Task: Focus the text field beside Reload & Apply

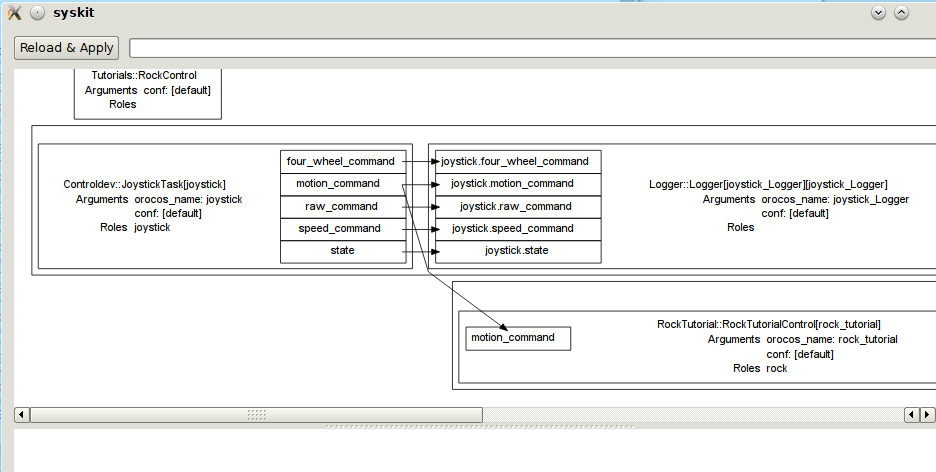Action: [x=532, y=48]
